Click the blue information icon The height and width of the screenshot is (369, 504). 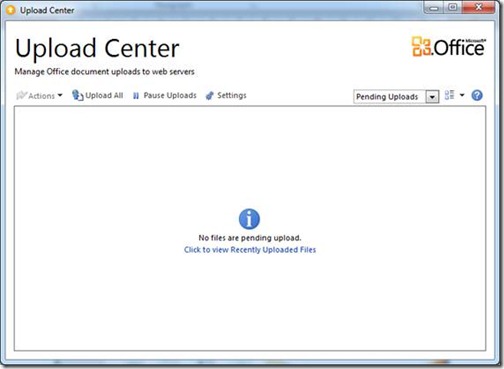[249, 219]
